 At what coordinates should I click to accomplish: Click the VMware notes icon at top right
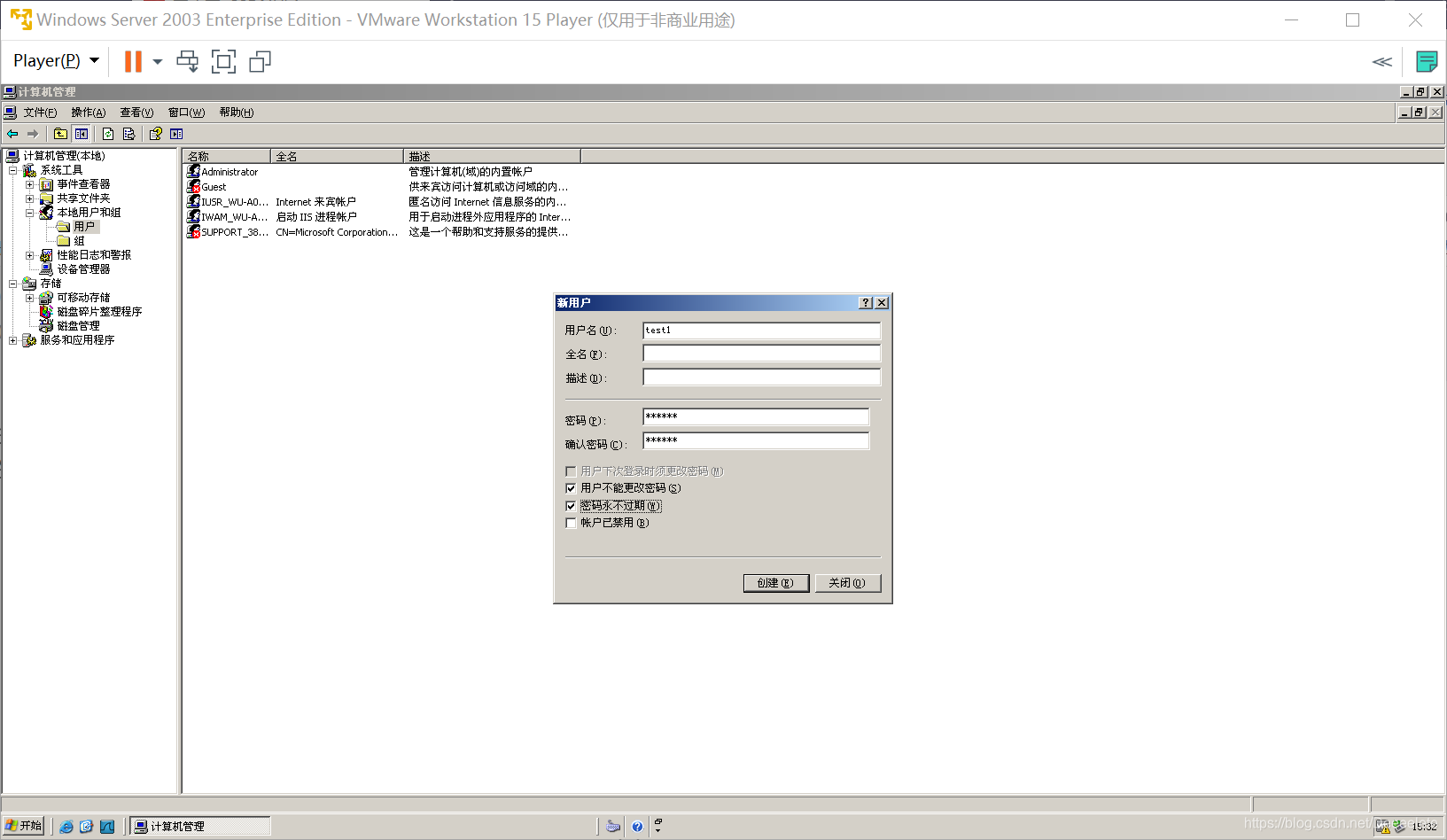click(1427, 61)
